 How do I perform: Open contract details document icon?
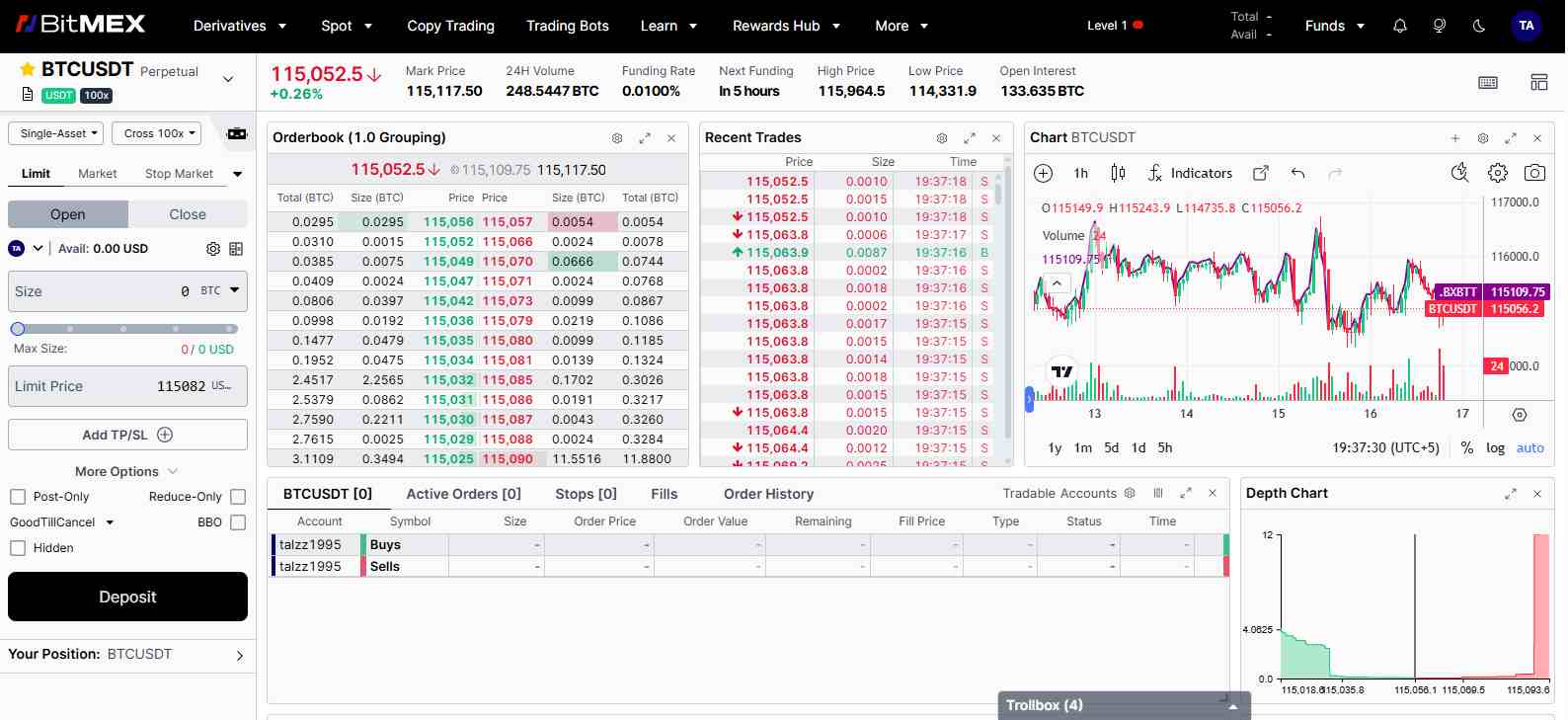28,95
